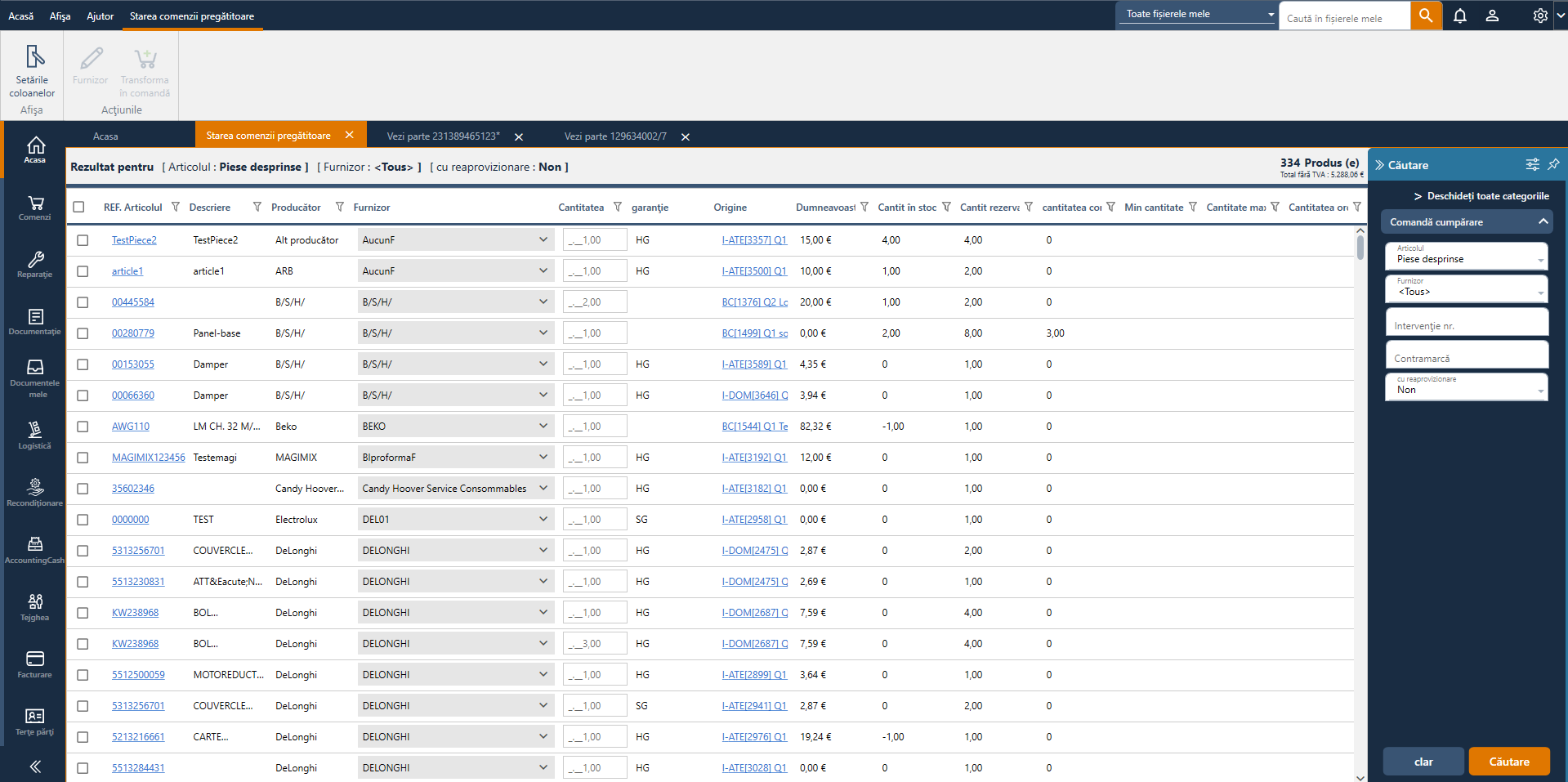Open the Furnizor <Tous> dropdown
Screen dimensions: 1568x782
click(x=1467, y=288)
